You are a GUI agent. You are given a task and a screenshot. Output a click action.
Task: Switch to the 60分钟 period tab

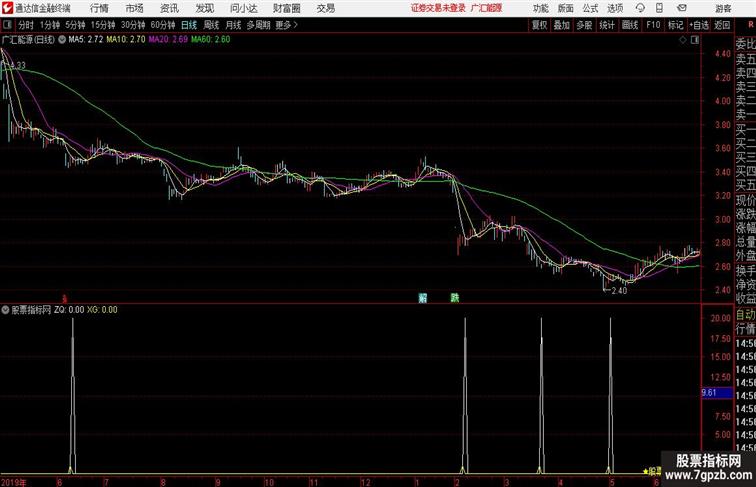tap(163, 25)
